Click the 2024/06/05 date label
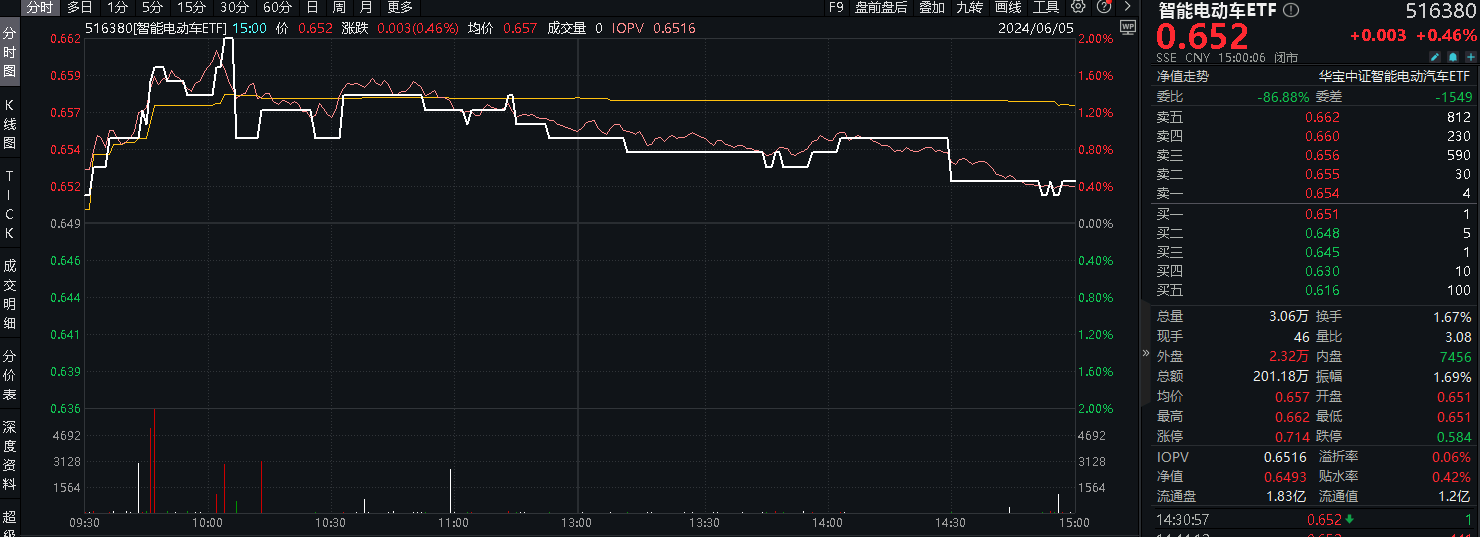1480x537 pixels. click(1034, 28)
